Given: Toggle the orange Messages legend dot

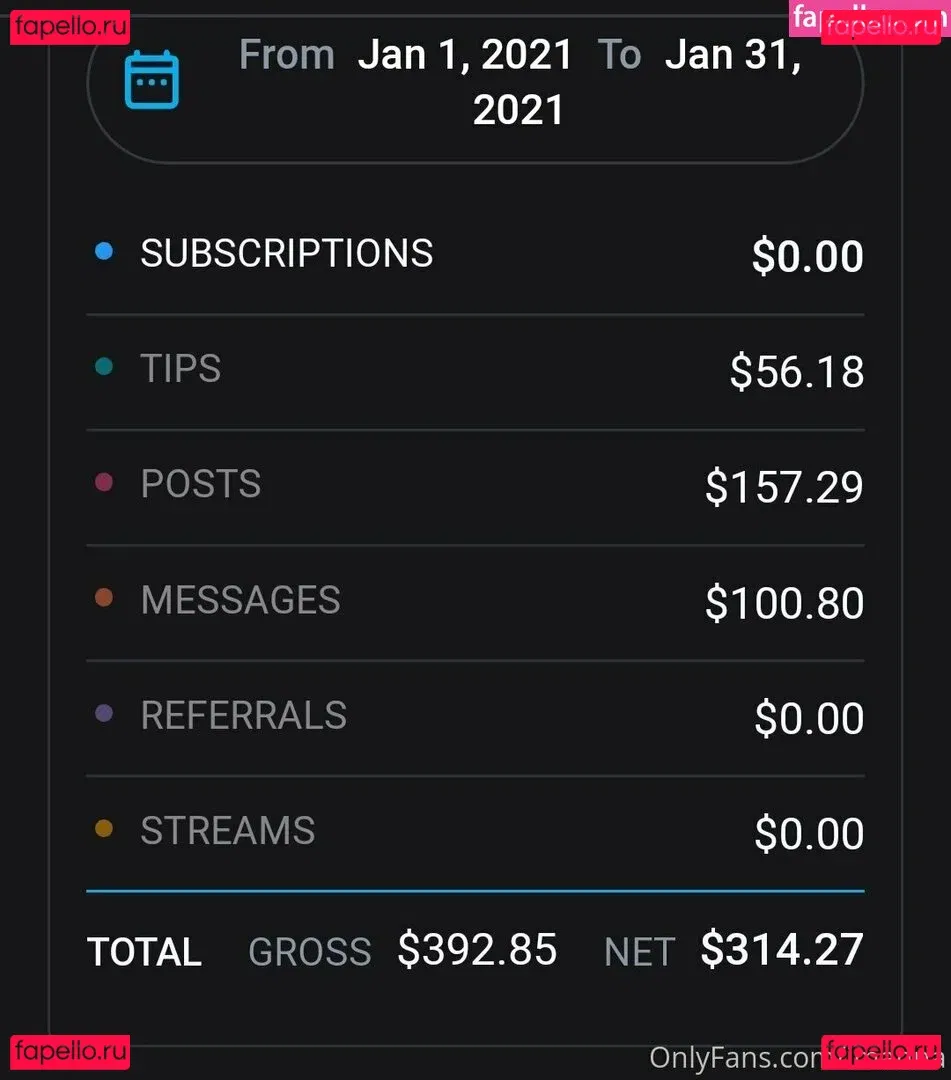Looking at the screenshot, I should click(x=104, y=598).
